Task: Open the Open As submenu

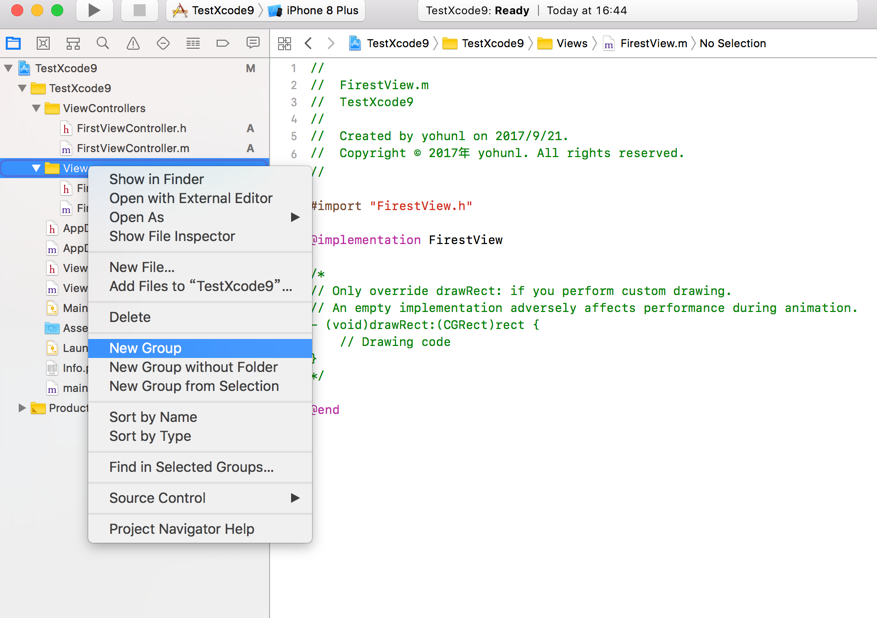Action: 200,217
